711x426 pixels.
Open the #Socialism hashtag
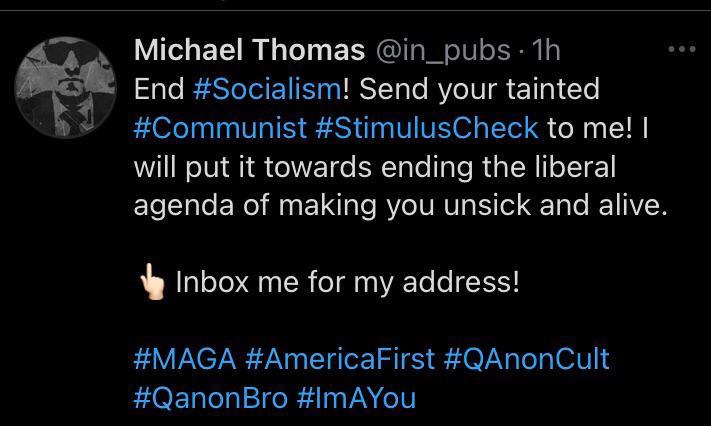pyautogui.click(x=265, y=89)
